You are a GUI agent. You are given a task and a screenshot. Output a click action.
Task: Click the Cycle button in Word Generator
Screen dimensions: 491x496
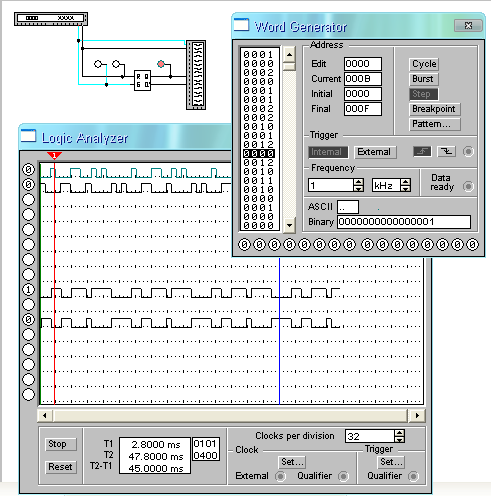point(424,64)
